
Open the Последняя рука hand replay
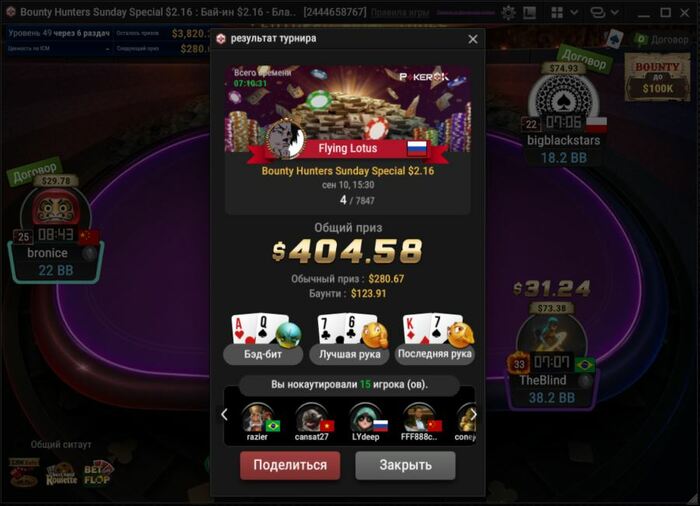pyautogui.click(x=434, y=339)
